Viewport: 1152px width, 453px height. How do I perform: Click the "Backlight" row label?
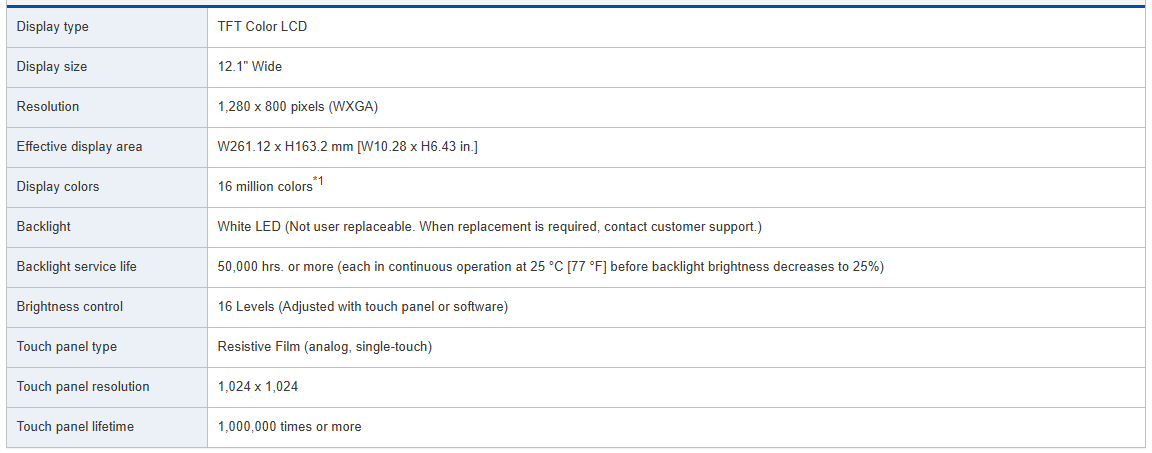point(43,227)
